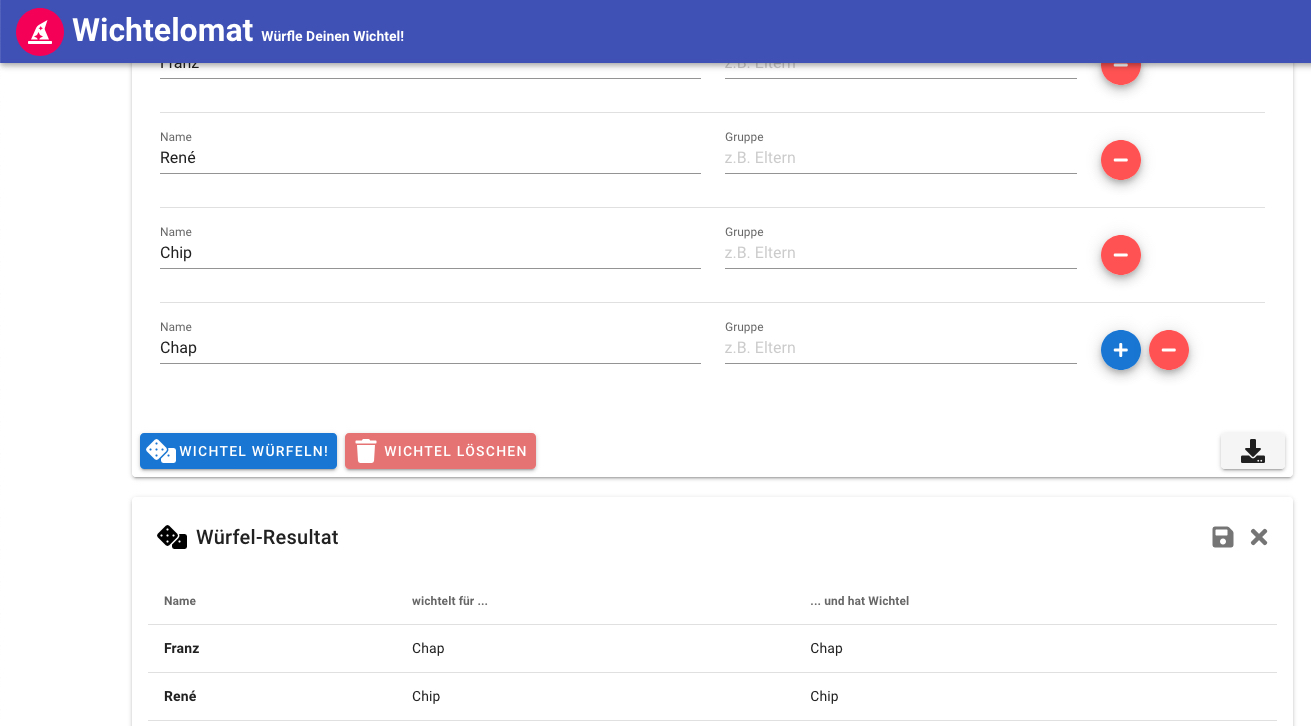Remove the Chap participant row
Viewport: 1311px width, 726px height.
tap(1169, 350)
